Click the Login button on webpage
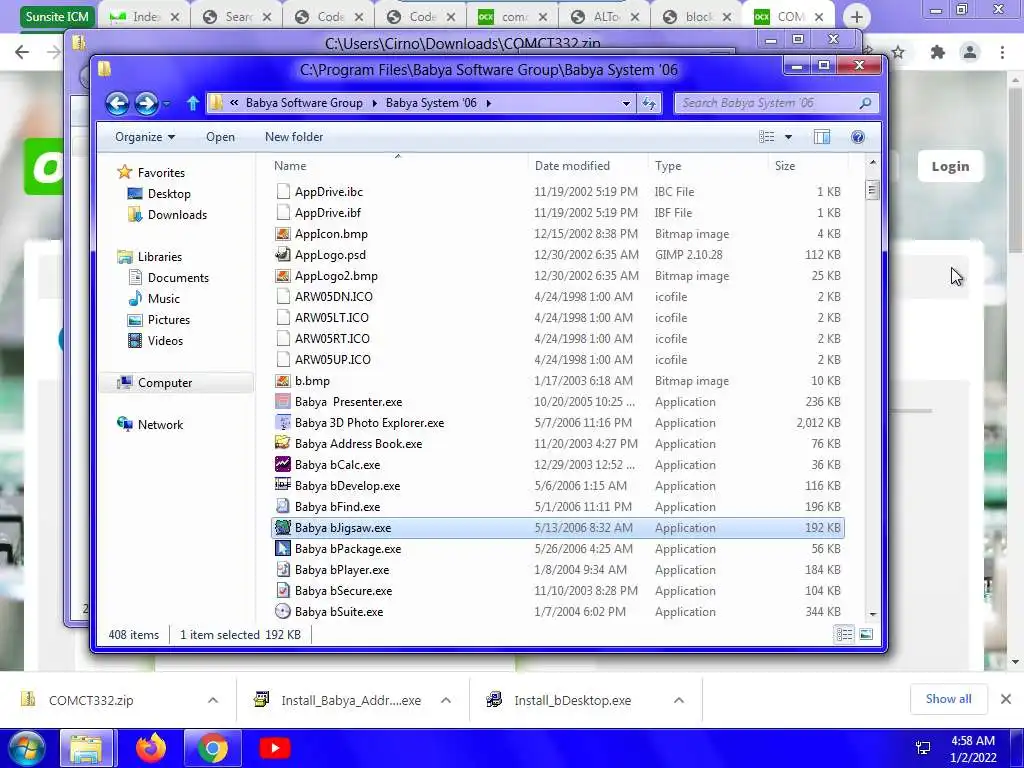 [950, 167]
